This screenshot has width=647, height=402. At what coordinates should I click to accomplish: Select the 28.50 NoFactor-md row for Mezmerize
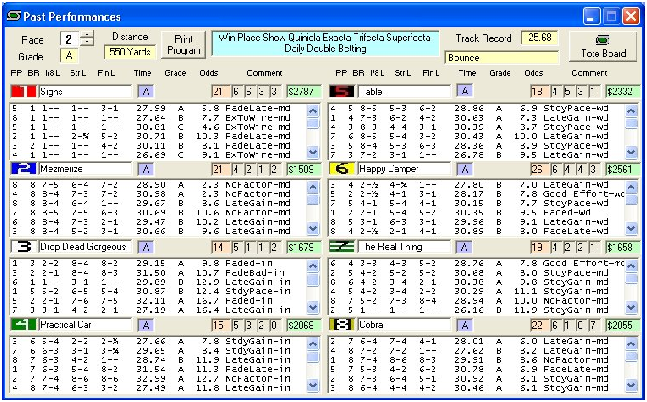click(158, 185)
